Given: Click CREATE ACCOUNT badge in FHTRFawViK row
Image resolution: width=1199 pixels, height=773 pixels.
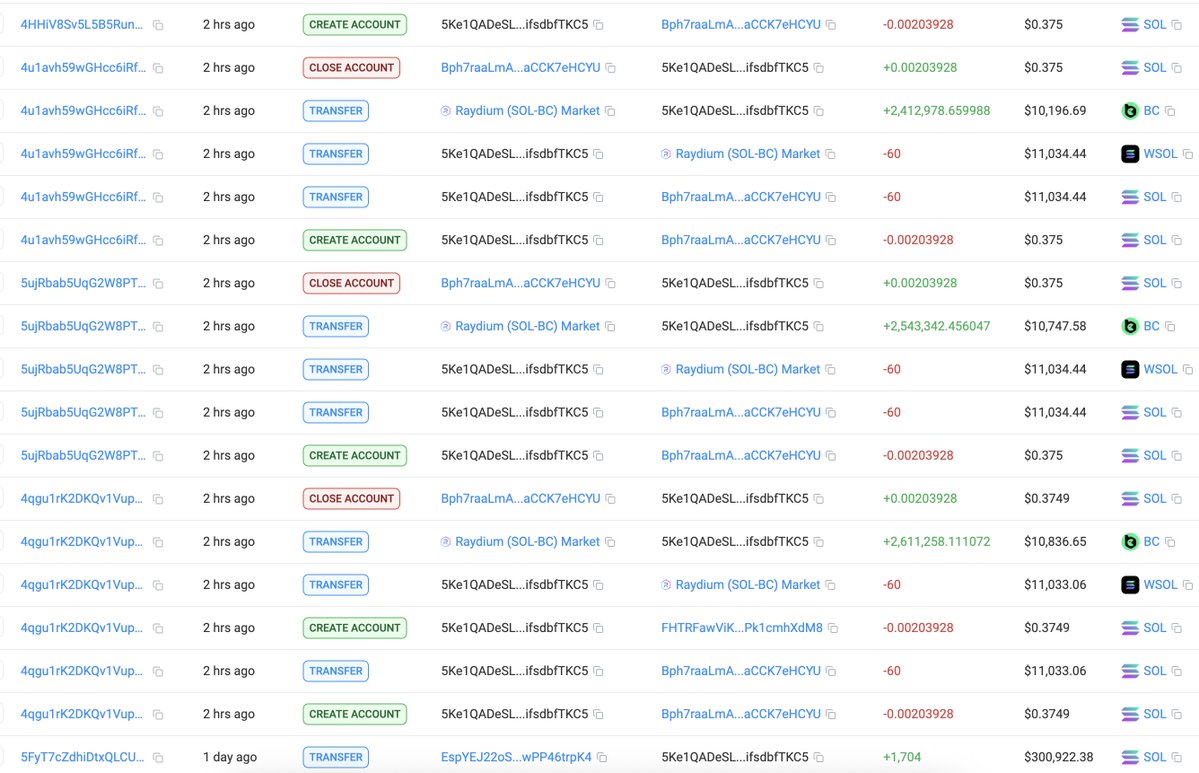Looking at the screenshot, I should (x=355, y=628).
